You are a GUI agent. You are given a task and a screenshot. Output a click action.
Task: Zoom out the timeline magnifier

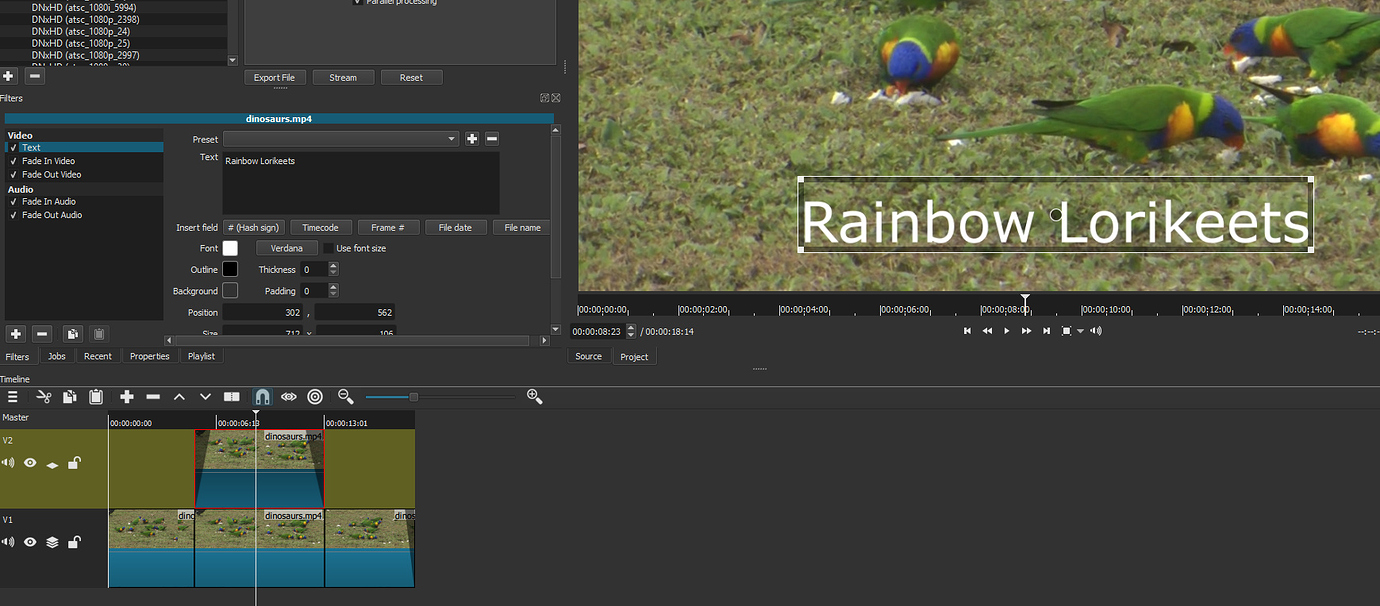pos(346,397)
